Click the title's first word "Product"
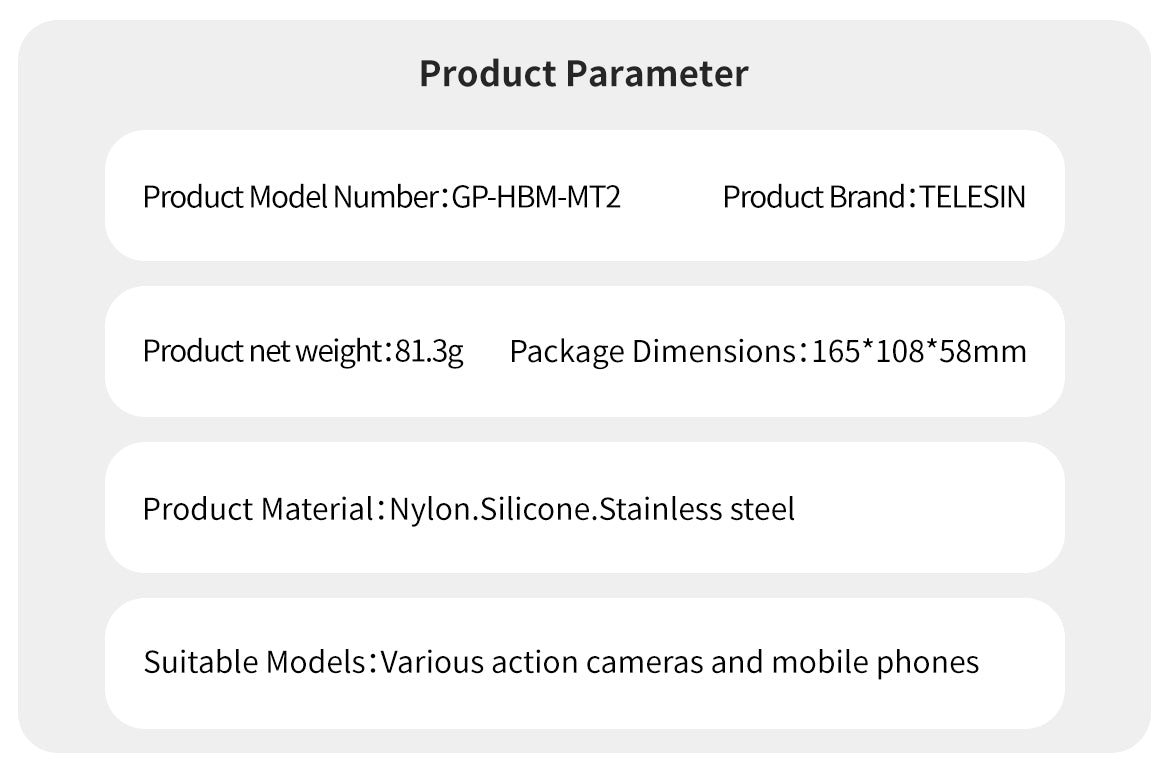Image resolution: width=1170 pixels, height=770 pixels. [x=487, y=74]
